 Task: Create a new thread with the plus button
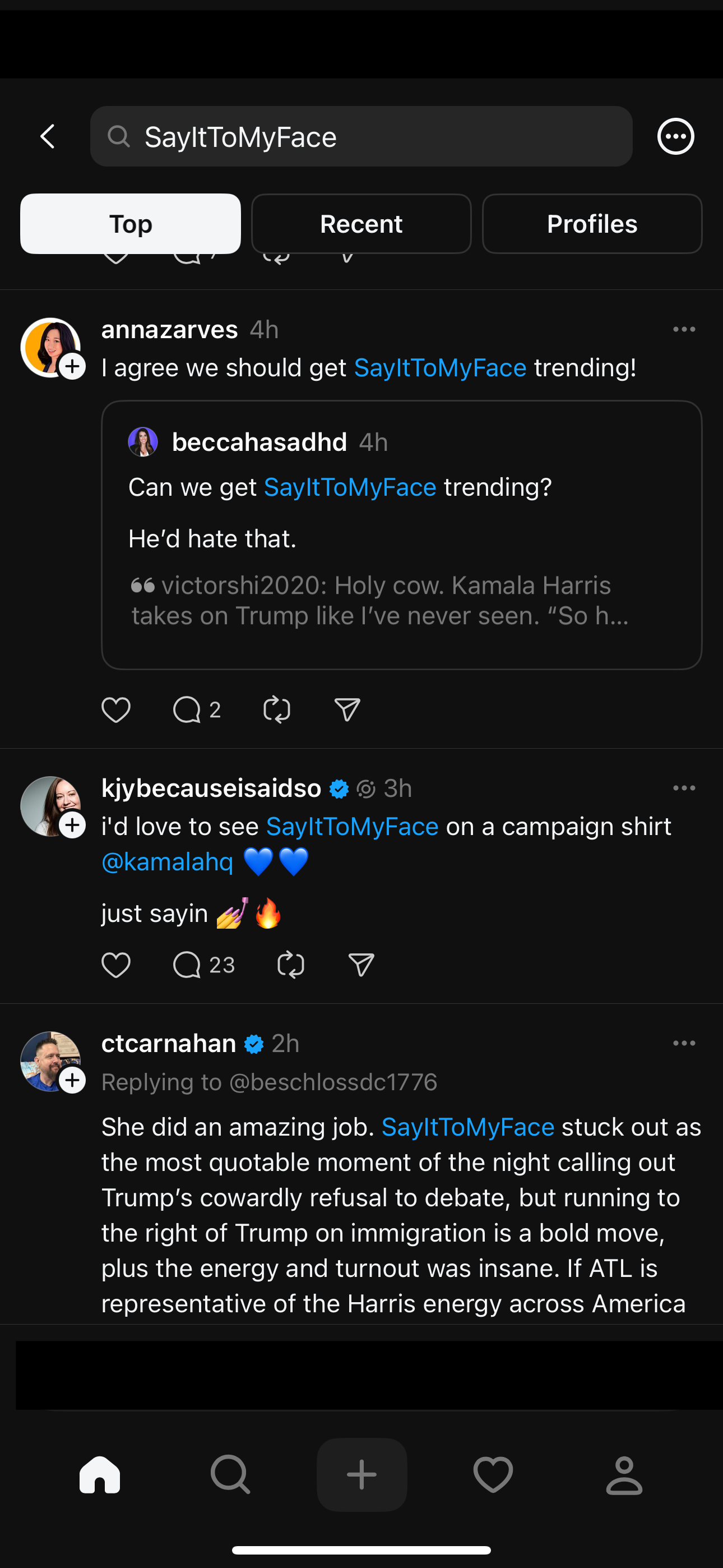(x=361, y=1474)
